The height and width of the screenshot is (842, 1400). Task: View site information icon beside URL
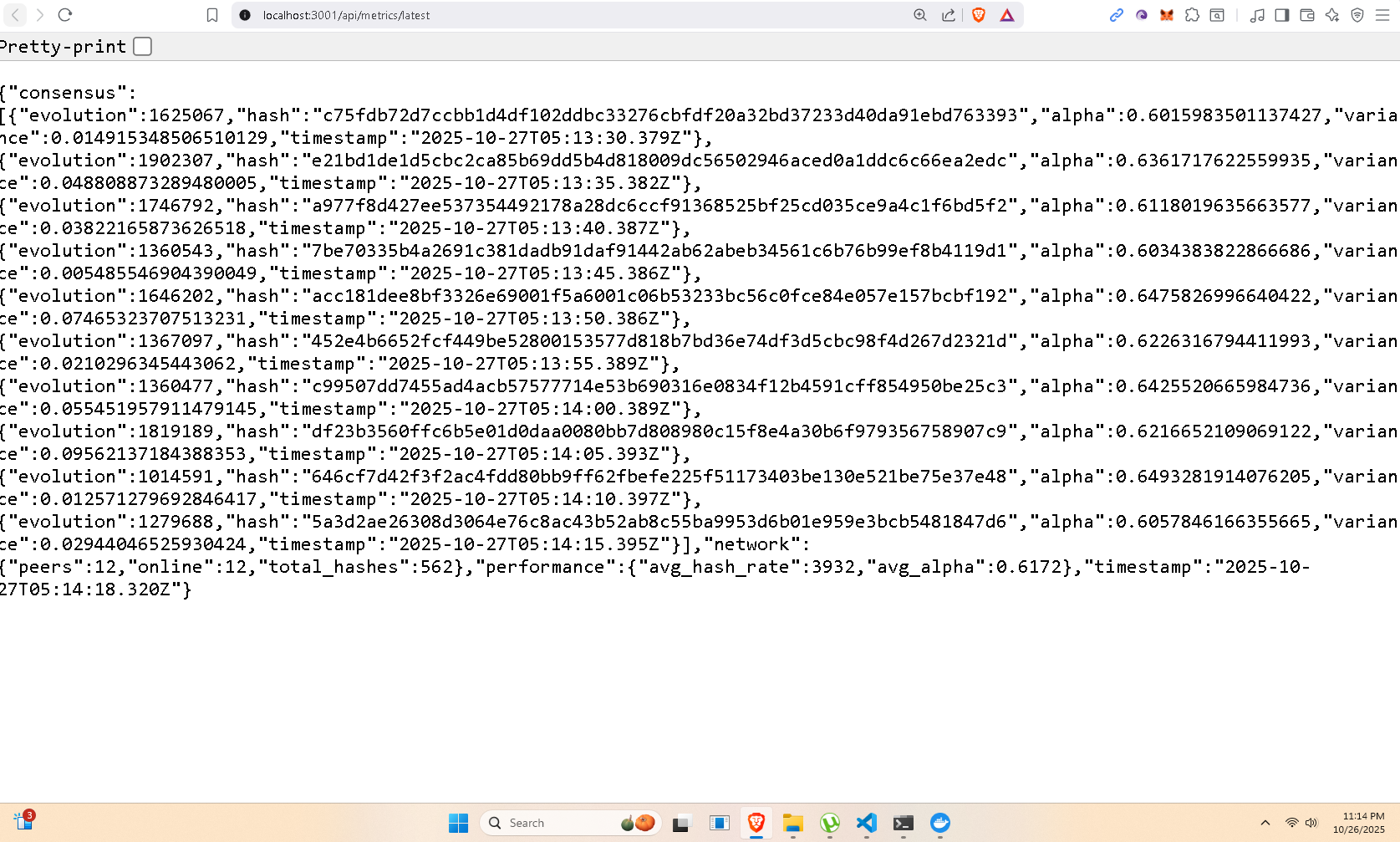(x=245, y=15)
